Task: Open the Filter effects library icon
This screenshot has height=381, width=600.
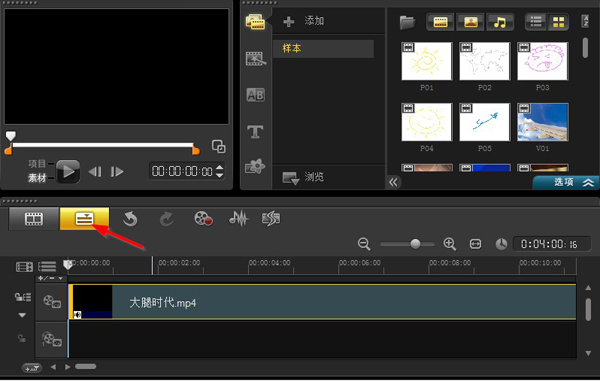Action: click(255, 166)
